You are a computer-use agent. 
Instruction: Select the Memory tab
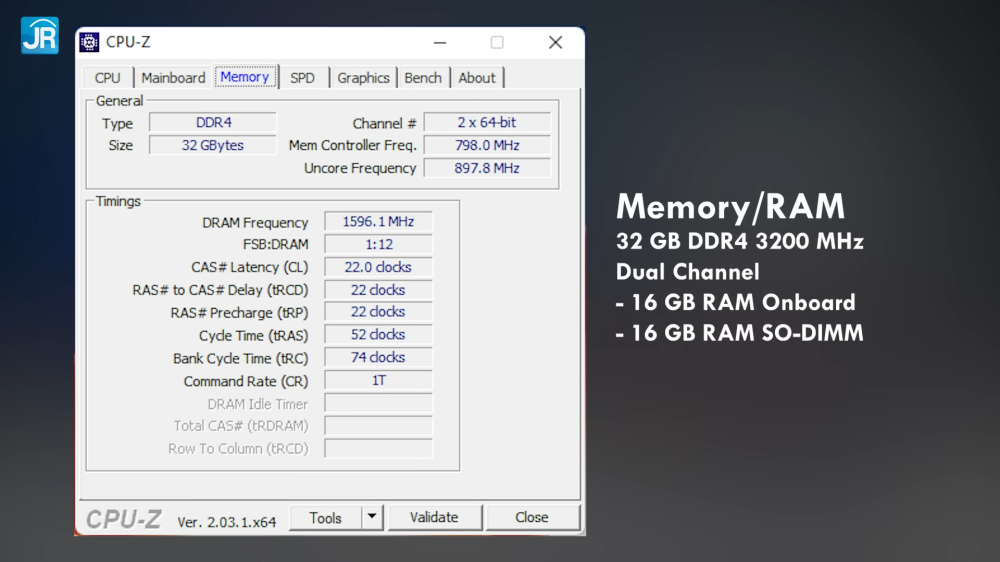click(244, 77)
